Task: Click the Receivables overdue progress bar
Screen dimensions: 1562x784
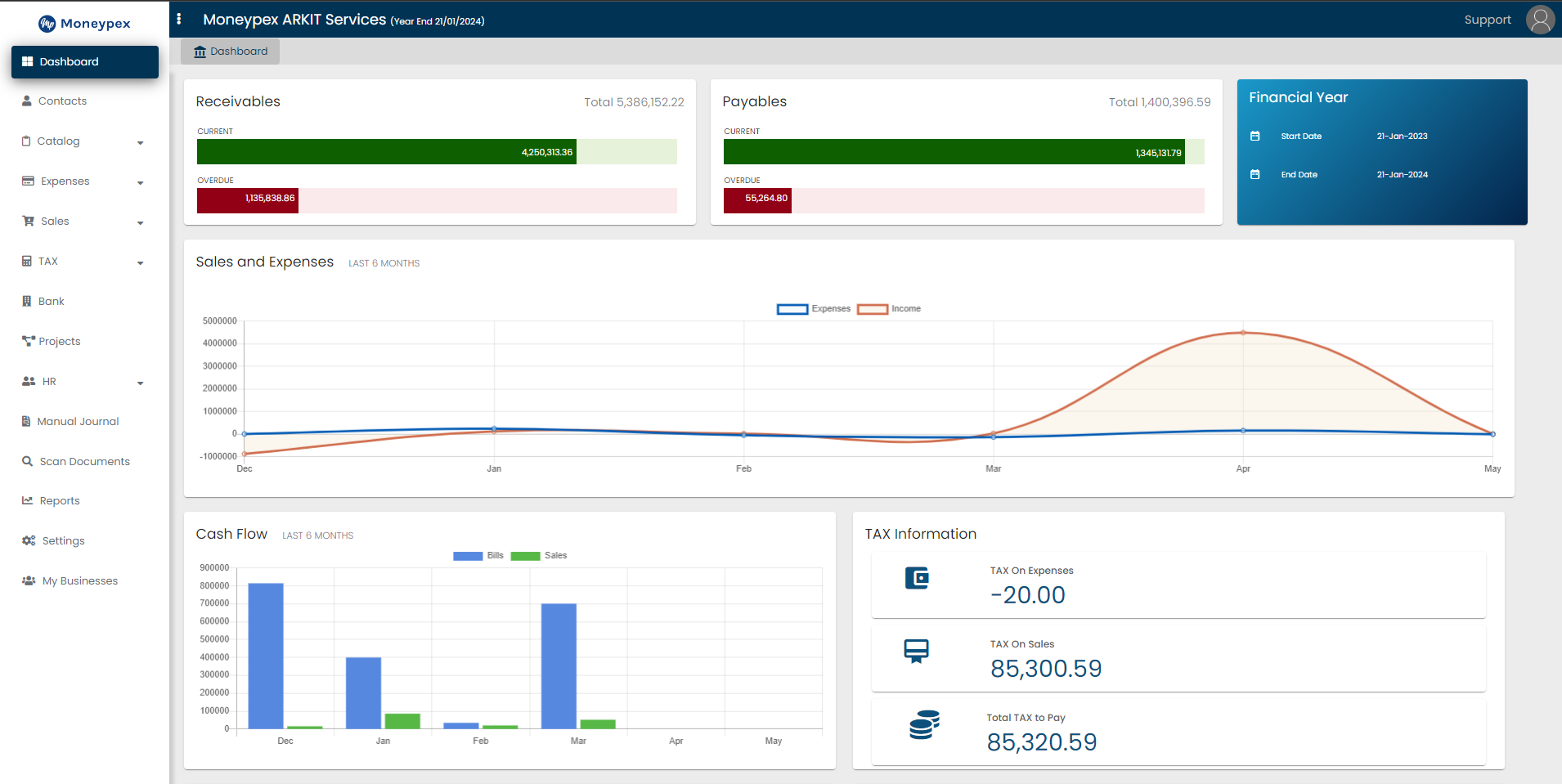Action: (247, 200)
